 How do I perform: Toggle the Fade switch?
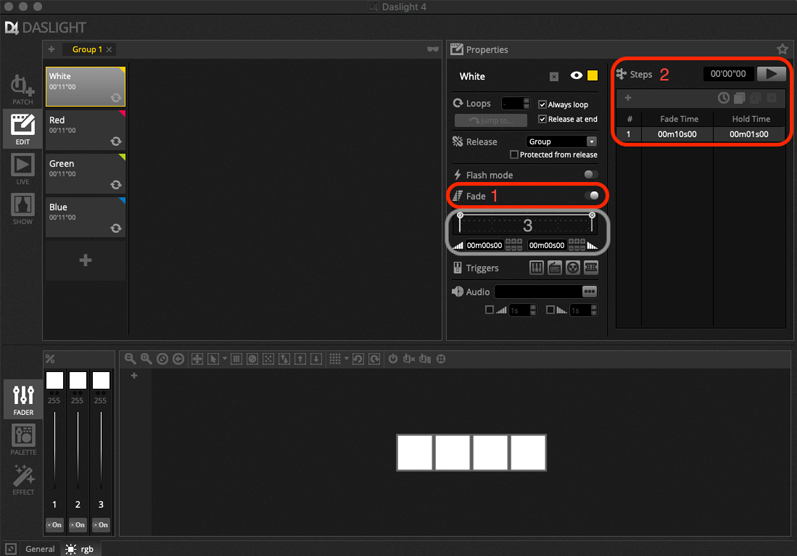pyautogui.click(x=592, y=196)
